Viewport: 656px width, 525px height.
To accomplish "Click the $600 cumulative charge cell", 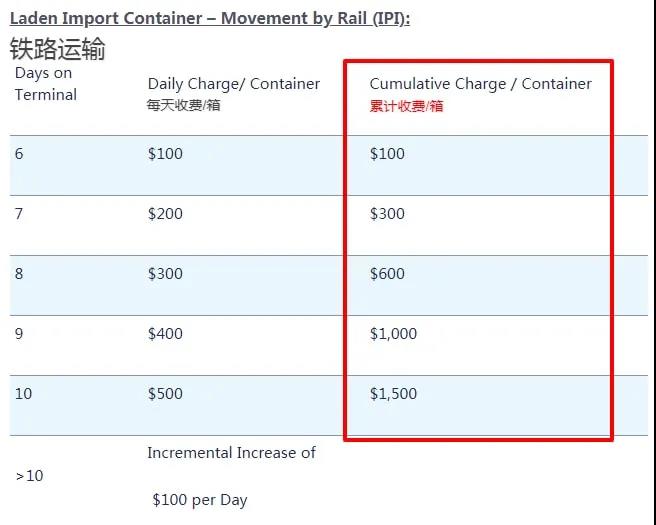I will click(387, 274).
